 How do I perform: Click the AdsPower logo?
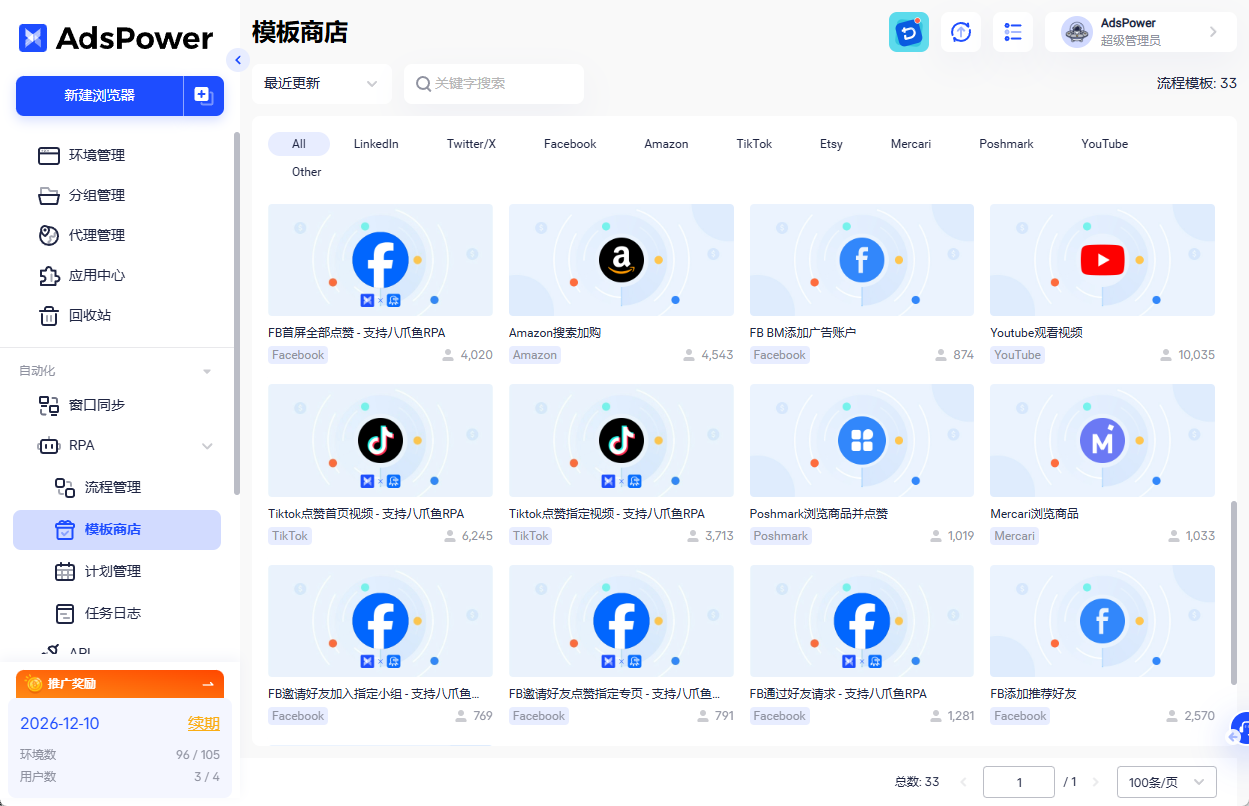[x=116, y=38]
